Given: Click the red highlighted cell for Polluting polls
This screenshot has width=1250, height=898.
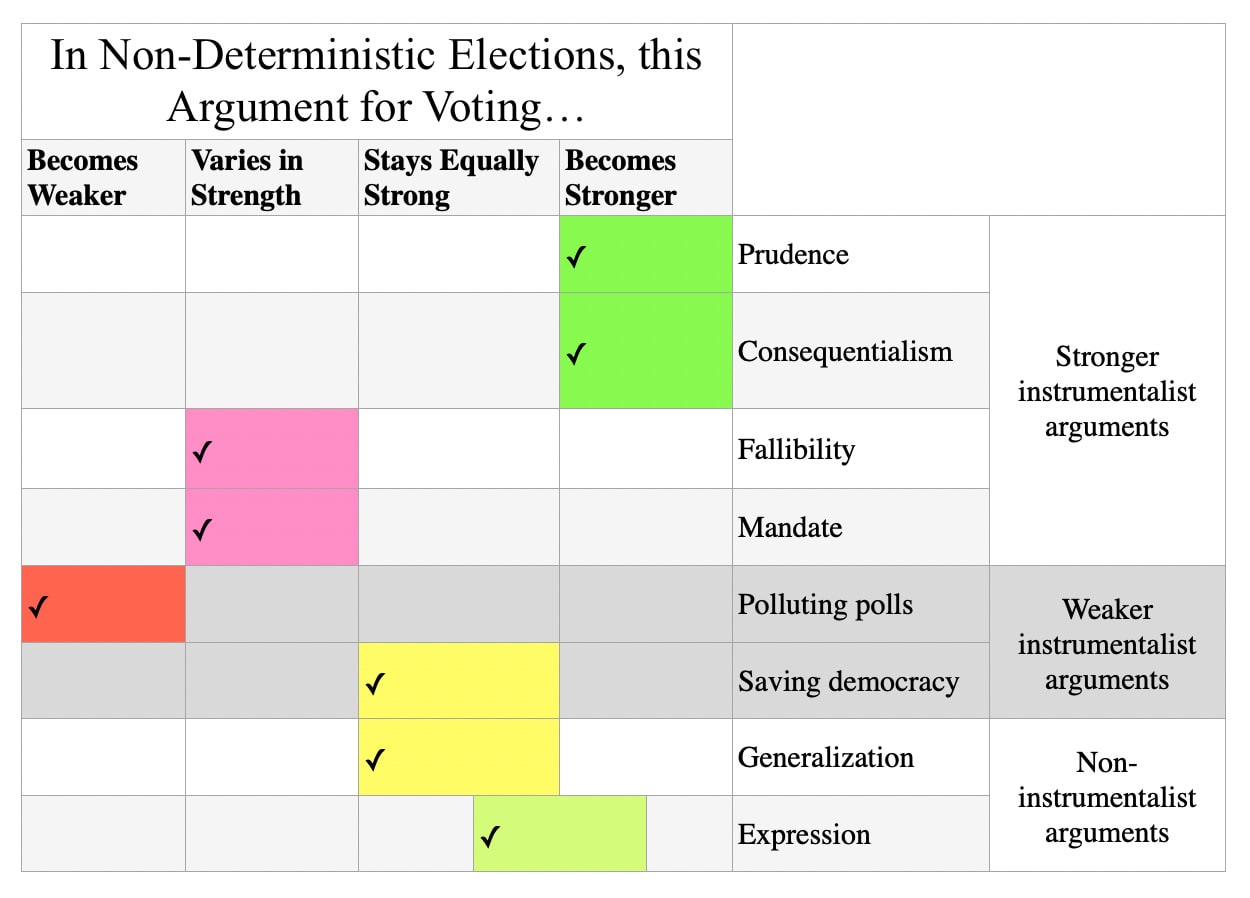Looking at the screenshot, I should pyautogui.click(x=103, y=604).
